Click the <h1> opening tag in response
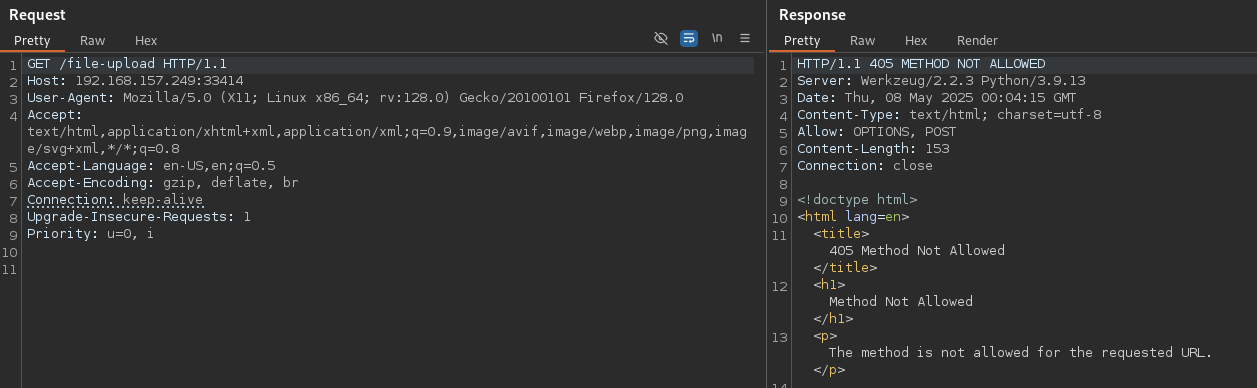1257x388 pixels. click(x=829, y=285)
